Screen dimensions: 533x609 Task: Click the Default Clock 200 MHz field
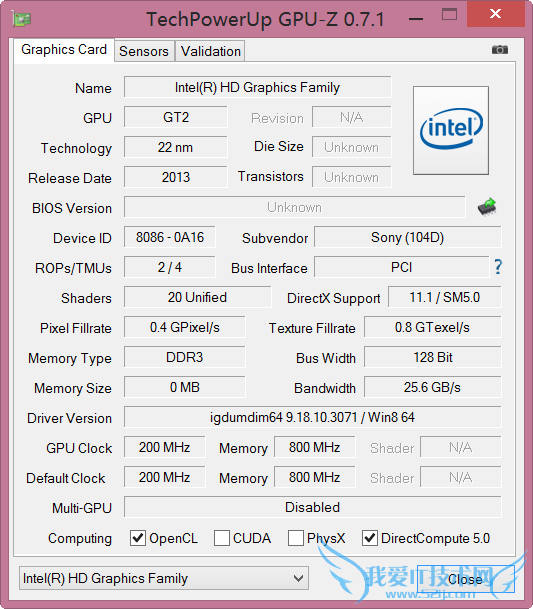tap(165, 477)
